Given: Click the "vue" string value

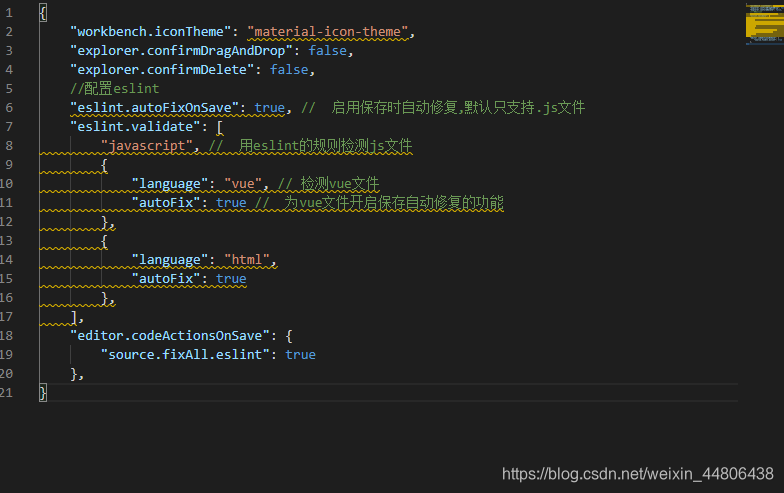Looking at the screenshot, I should click(x=243, y=184).
